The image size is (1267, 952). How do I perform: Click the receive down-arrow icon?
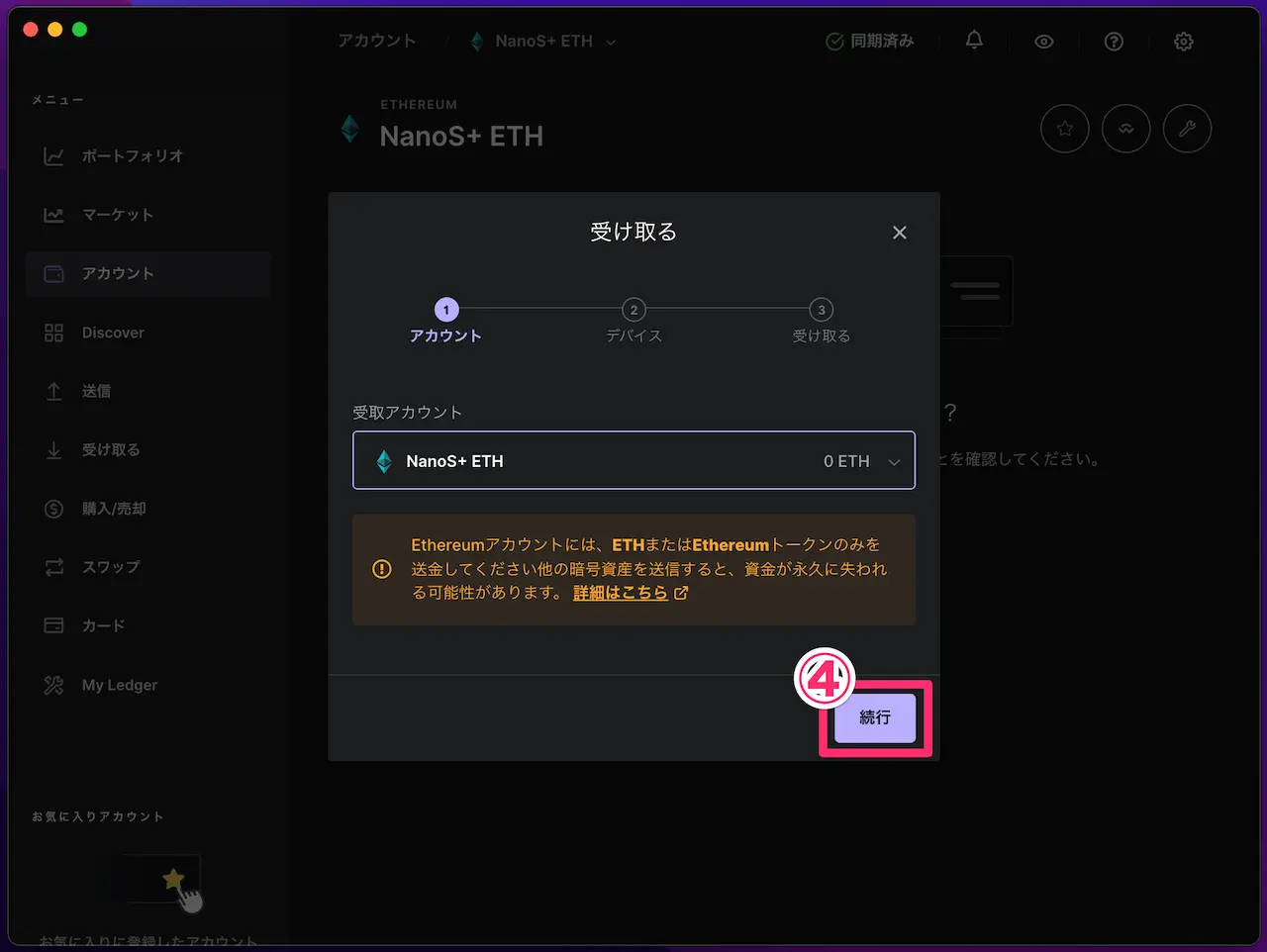(54, 450)
